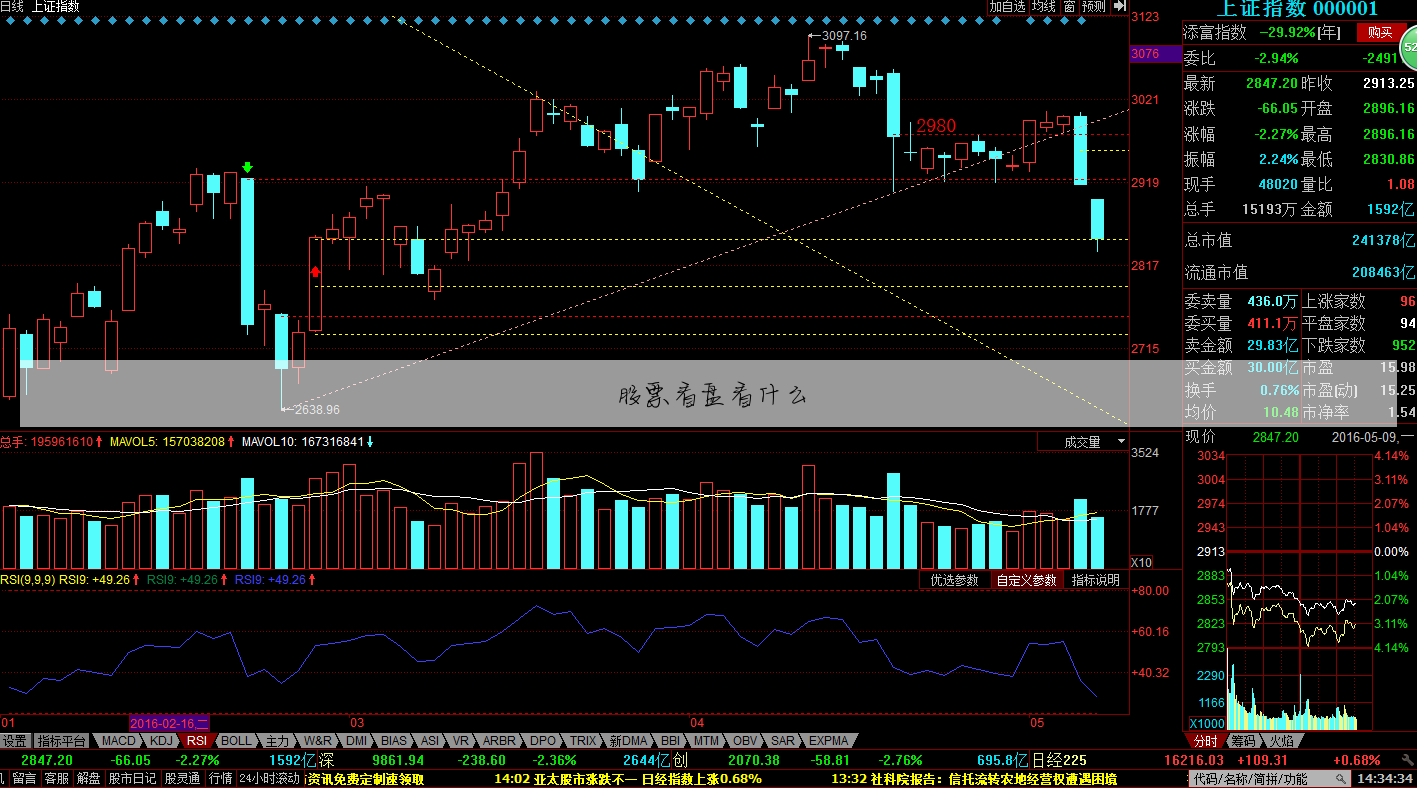Switch to the BOLL indicator tab
The width and height of the screenshot is (1417, 788).
(x=236, y=741)
